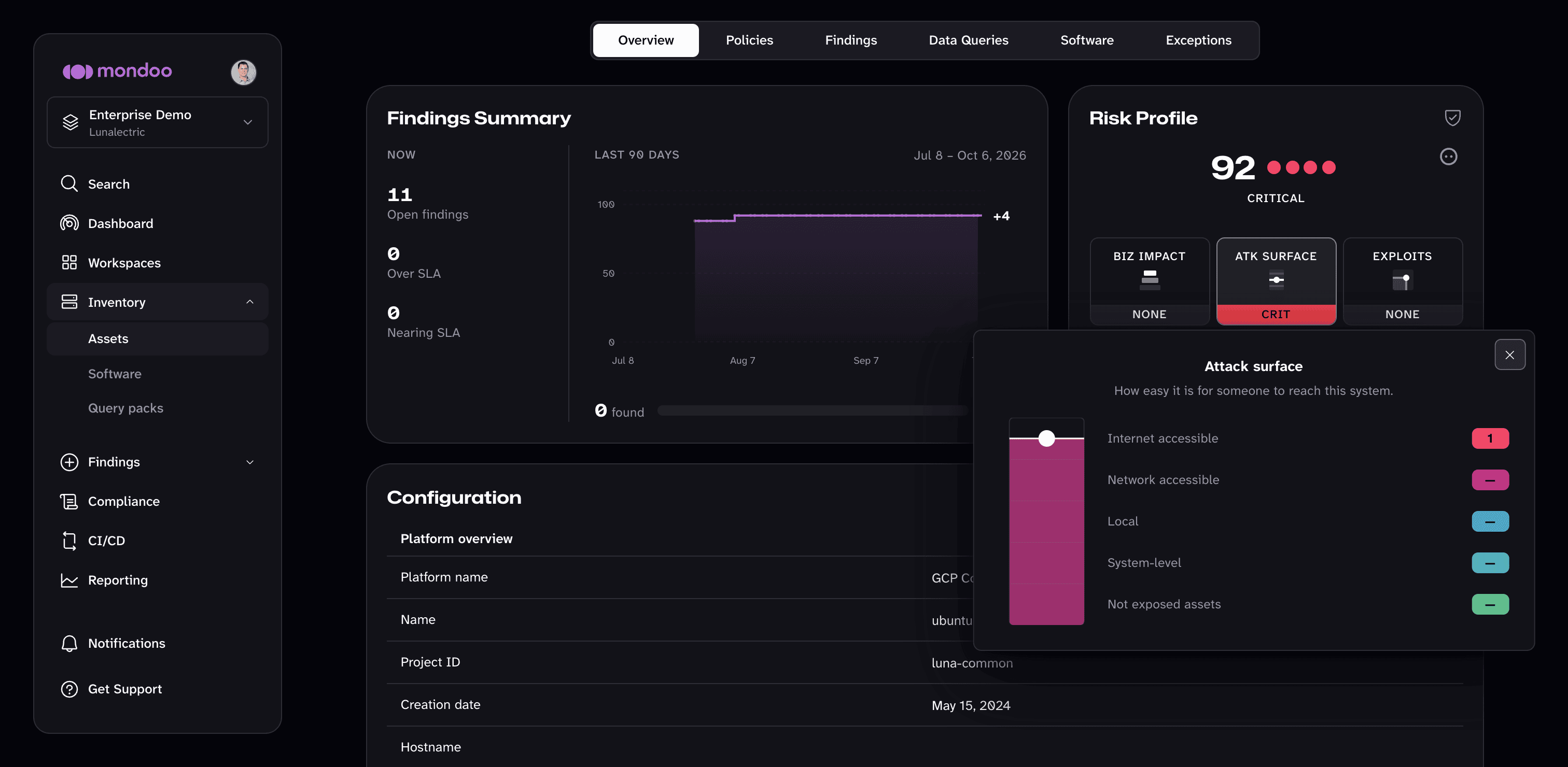This screenshot has height=767, width=1568.
Task: Click the CI/CD icon in sidebar
Action: pyautogui.click(x=69, y=541)
